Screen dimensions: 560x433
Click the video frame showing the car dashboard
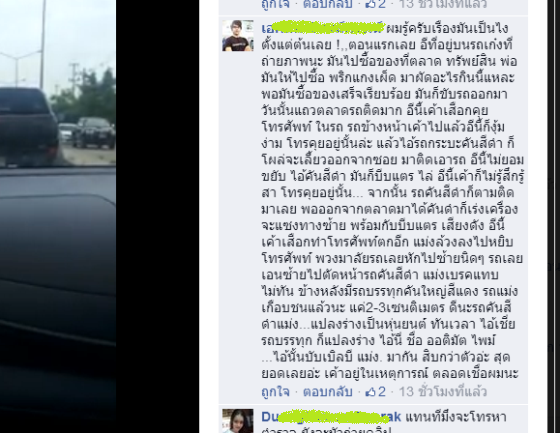(58, 216)
